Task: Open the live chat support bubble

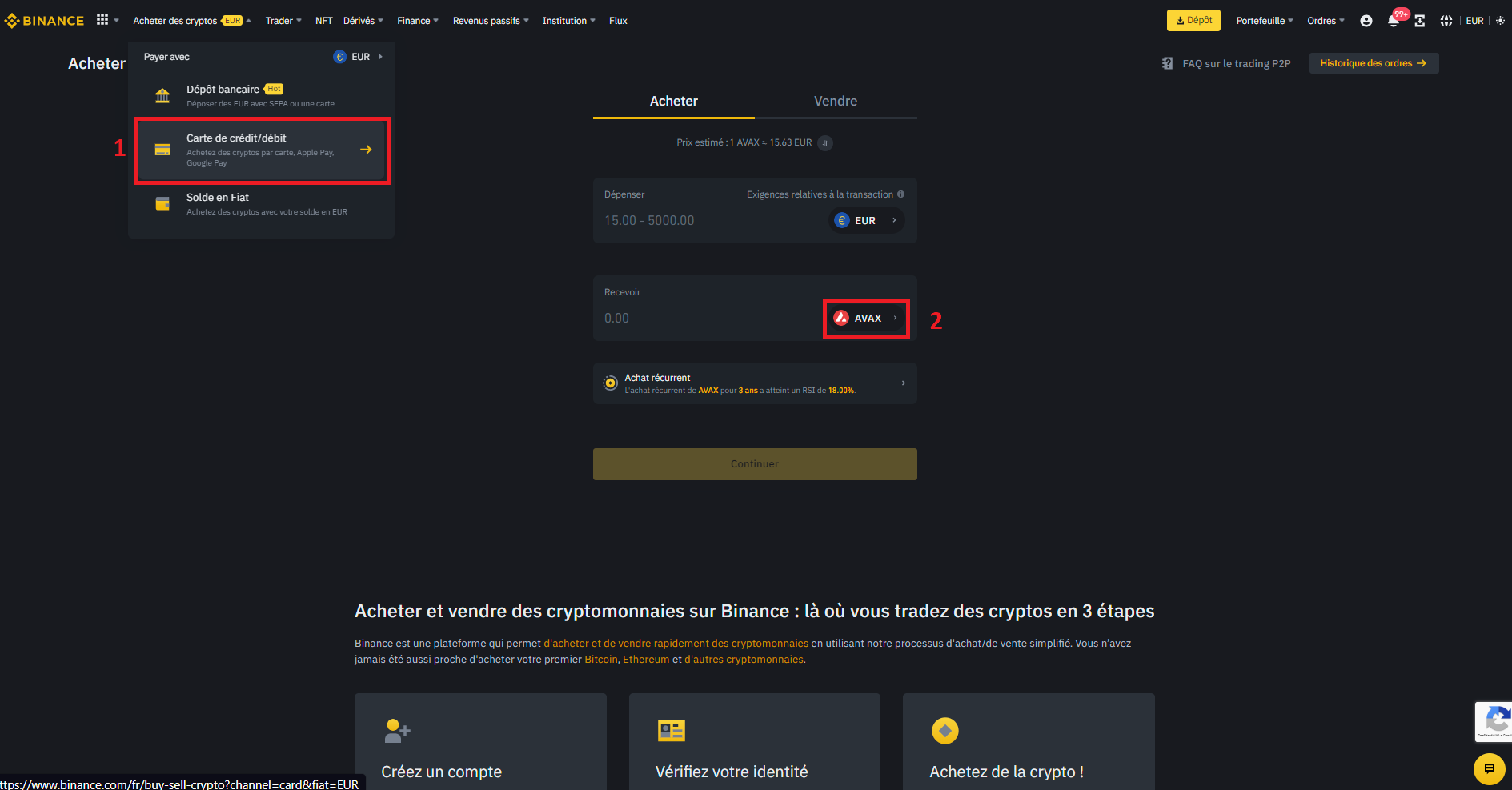Action: coord(1489,769)
